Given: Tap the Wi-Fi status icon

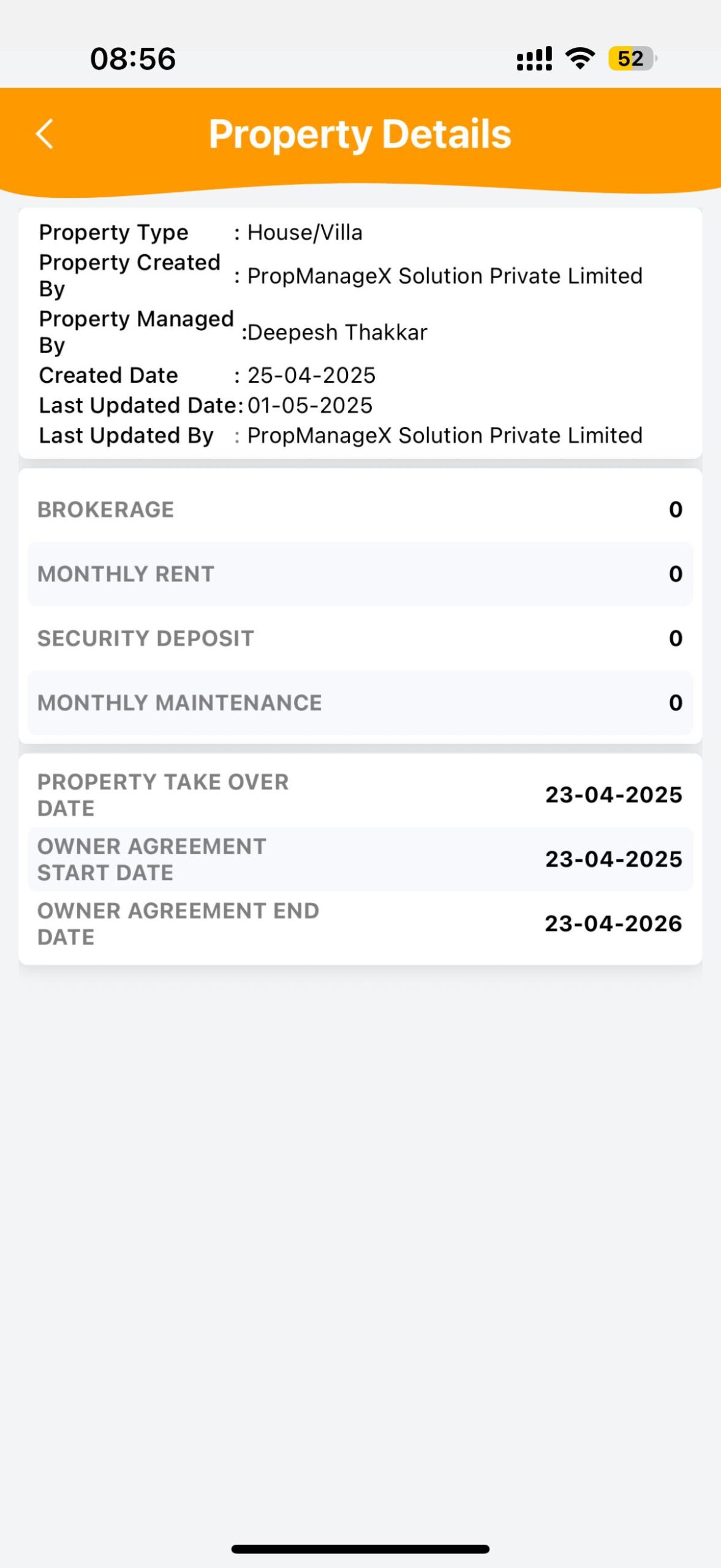Looking at the screenshot, I should point(580,59).
